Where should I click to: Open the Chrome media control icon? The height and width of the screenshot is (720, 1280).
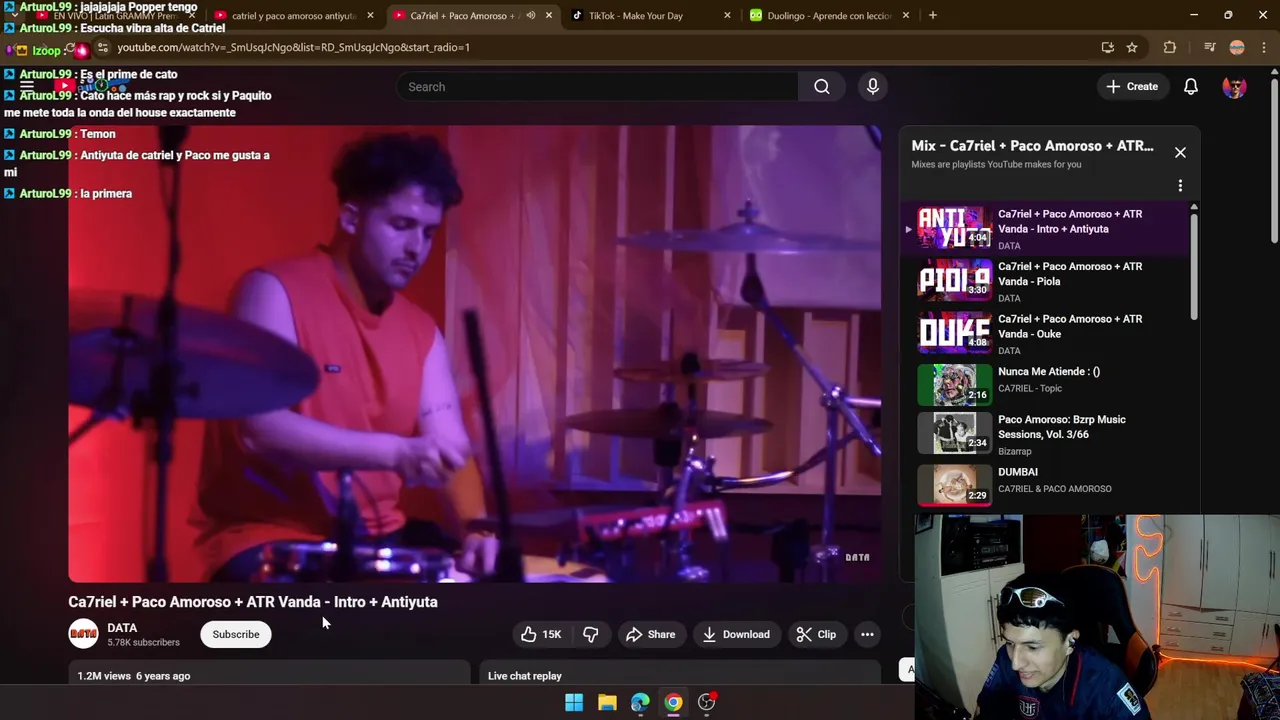tap(1209, 47)
